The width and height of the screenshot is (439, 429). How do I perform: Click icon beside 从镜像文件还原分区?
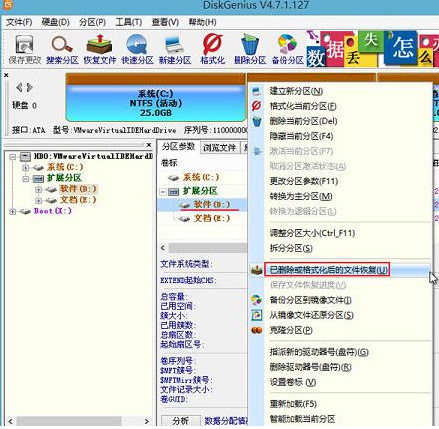coord(257,315)
